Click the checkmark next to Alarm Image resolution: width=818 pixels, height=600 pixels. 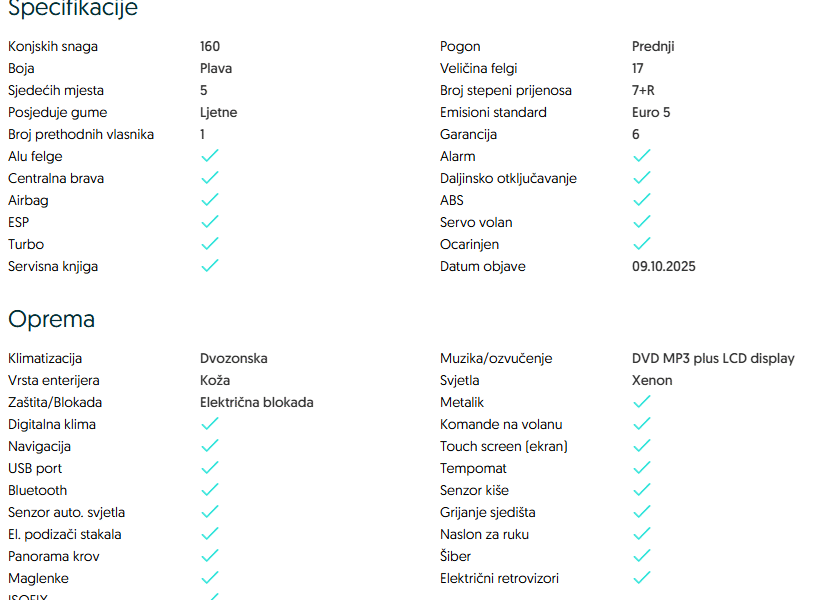(x=641, y=156)
